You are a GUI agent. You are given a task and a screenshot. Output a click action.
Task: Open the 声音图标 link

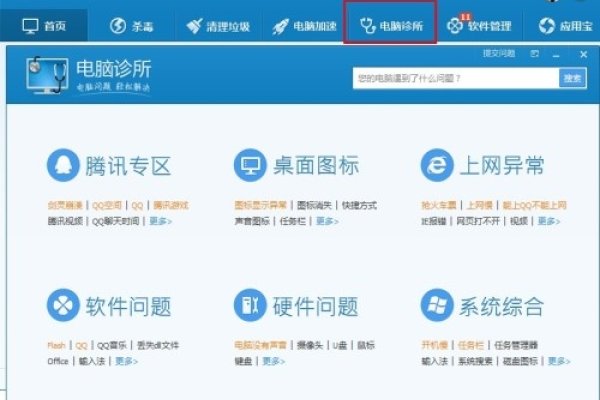pyautogui.click(x=252, y=221)
